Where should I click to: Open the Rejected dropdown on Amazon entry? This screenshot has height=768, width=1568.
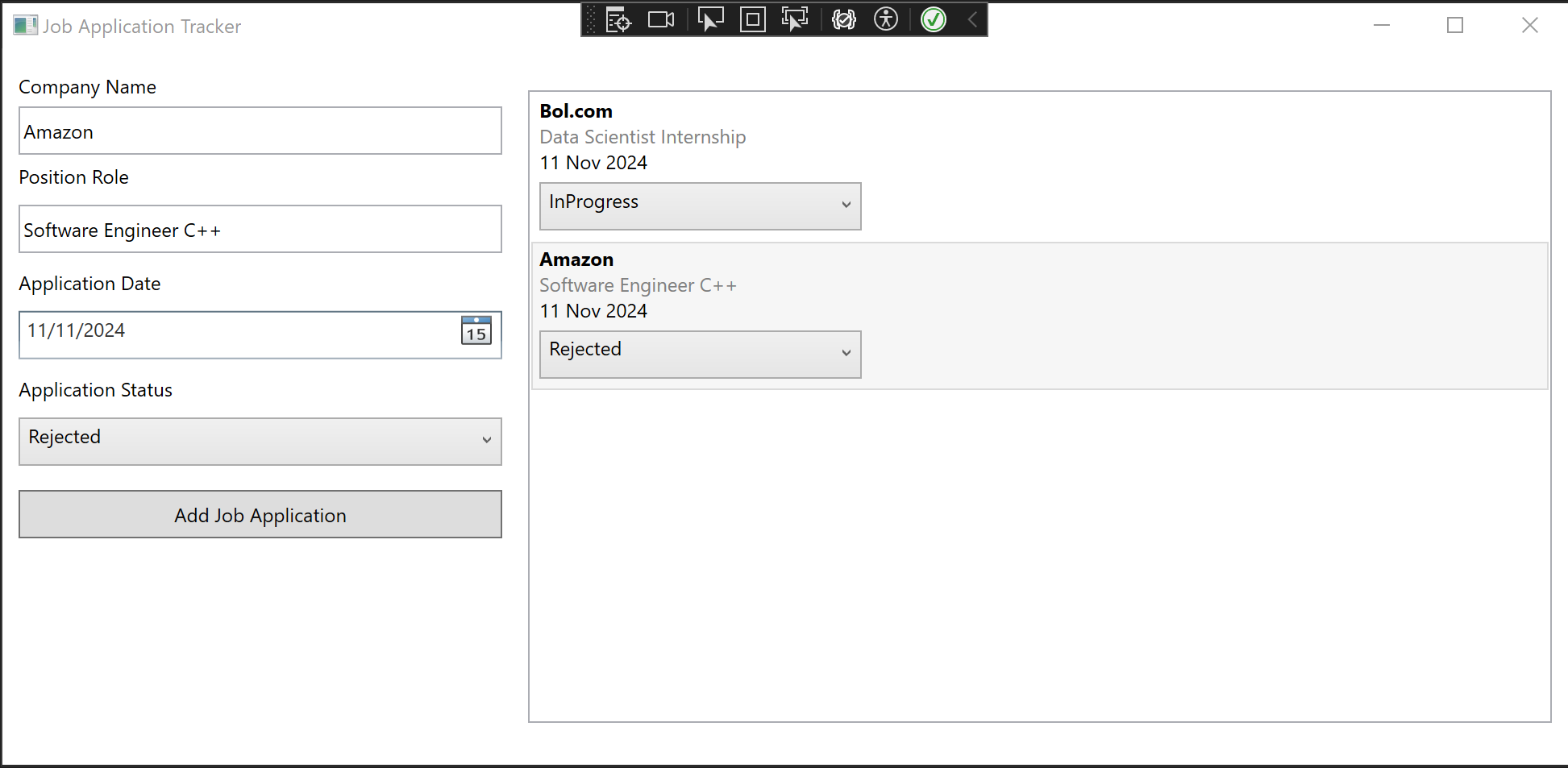700,354
